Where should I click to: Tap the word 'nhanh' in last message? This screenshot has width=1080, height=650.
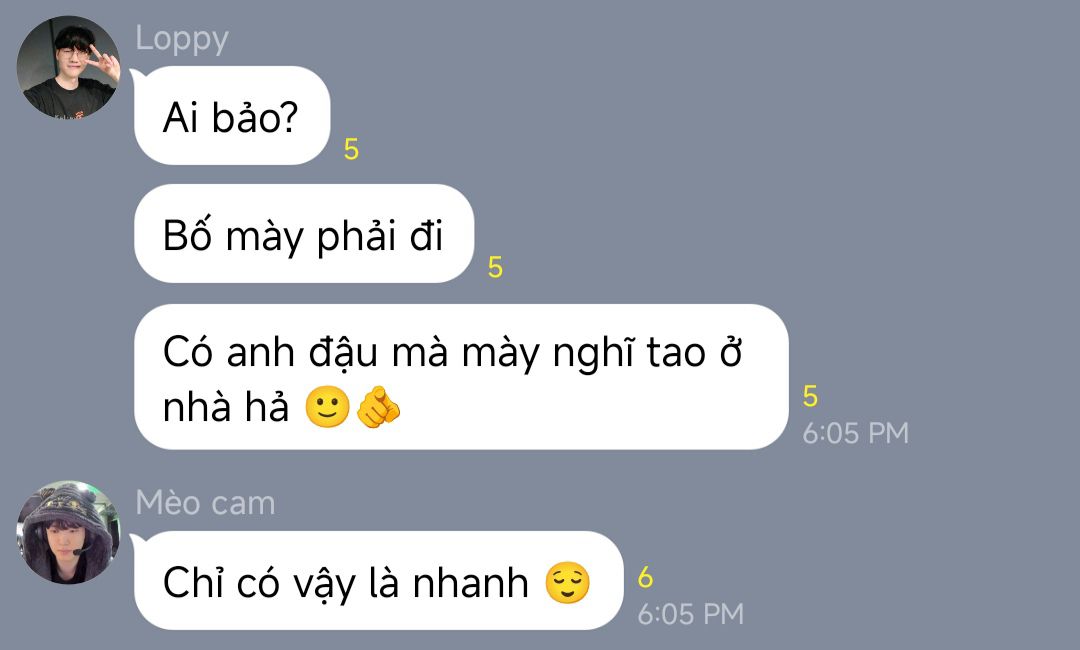[470, 583]
